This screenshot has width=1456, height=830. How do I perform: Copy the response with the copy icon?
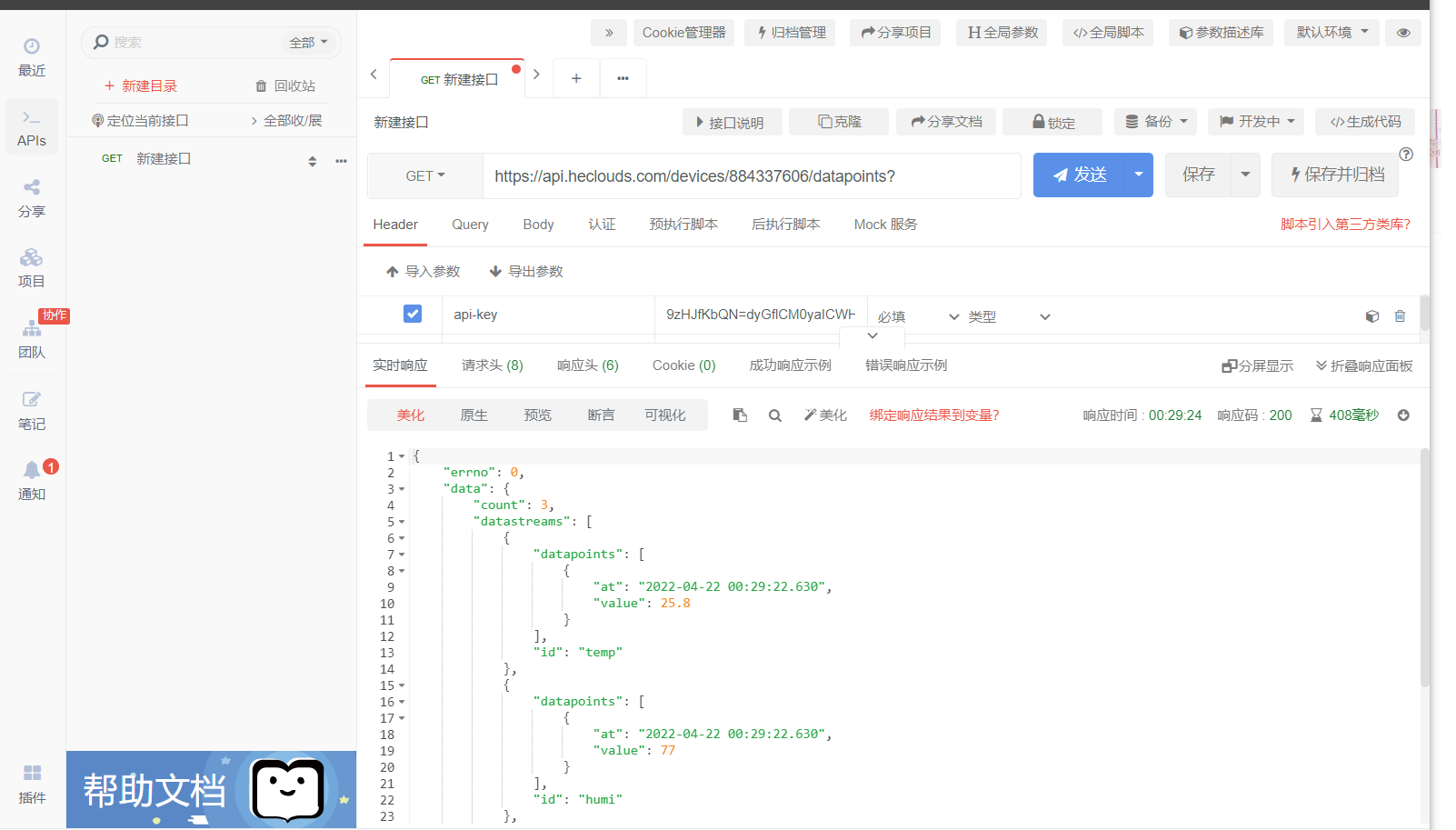739,415
